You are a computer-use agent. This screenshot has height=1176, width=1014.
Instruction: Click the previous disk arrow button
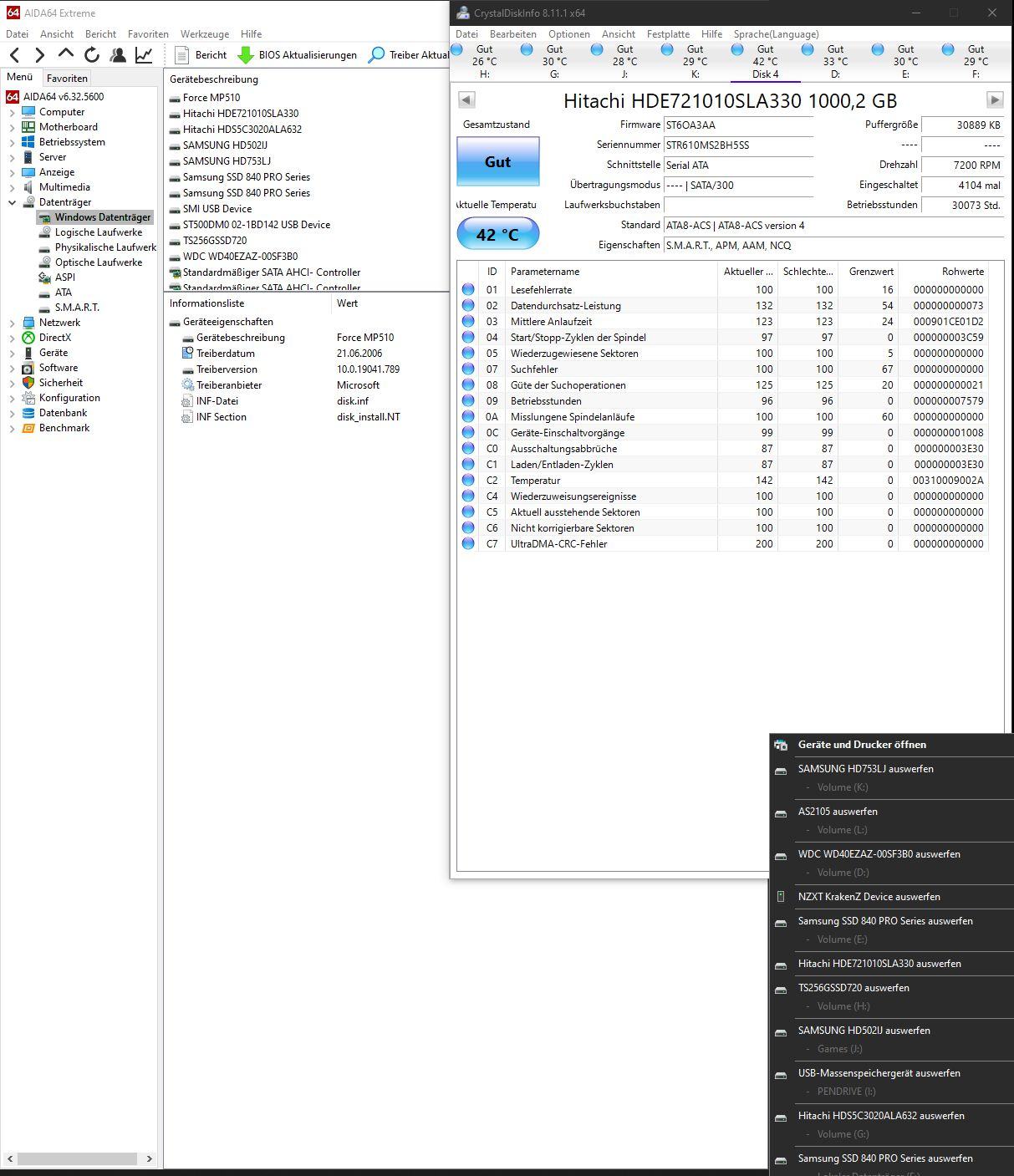[466, 100]
